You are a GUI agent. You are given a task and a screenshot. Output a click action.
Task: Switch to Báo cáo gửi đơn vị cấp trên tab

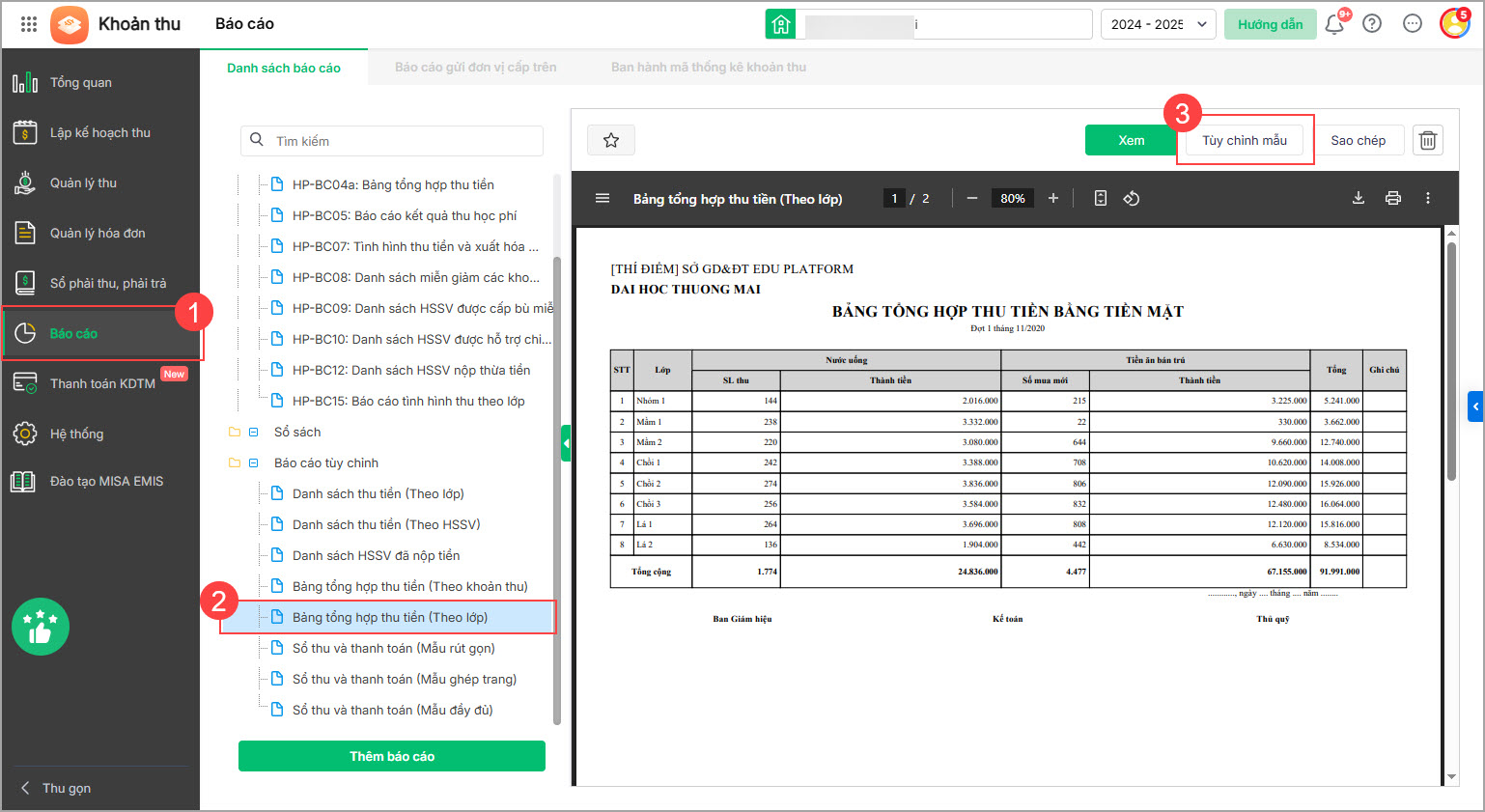475,68
